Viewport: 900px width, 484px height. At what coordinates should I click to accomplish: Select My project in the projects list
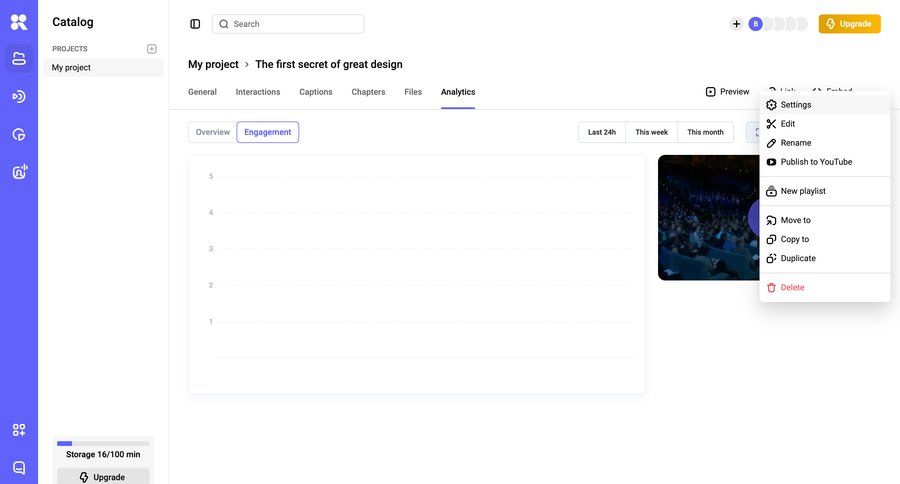103,68
